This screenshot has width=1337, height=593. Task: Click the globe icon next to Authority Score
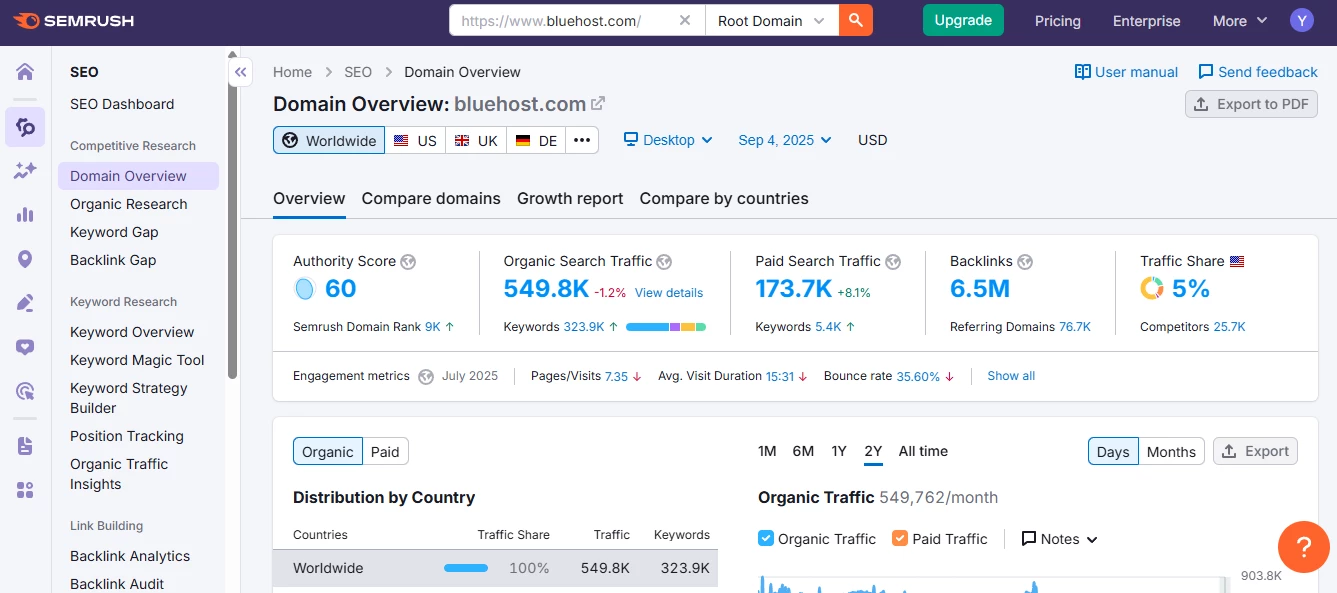(x=408, y=262)
